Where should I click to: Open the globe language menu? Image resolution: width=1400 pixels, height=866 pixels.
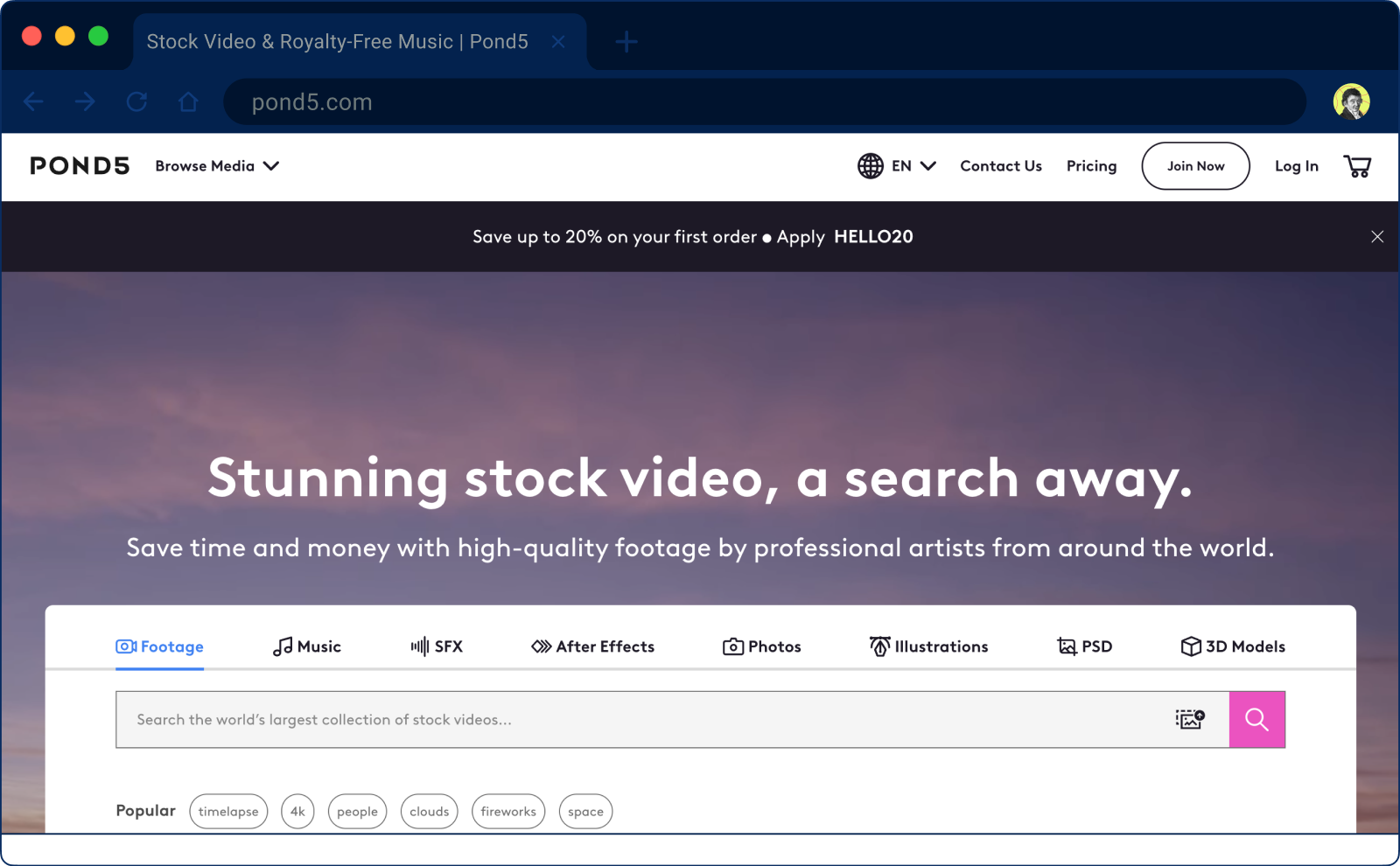tap(871, 166)
